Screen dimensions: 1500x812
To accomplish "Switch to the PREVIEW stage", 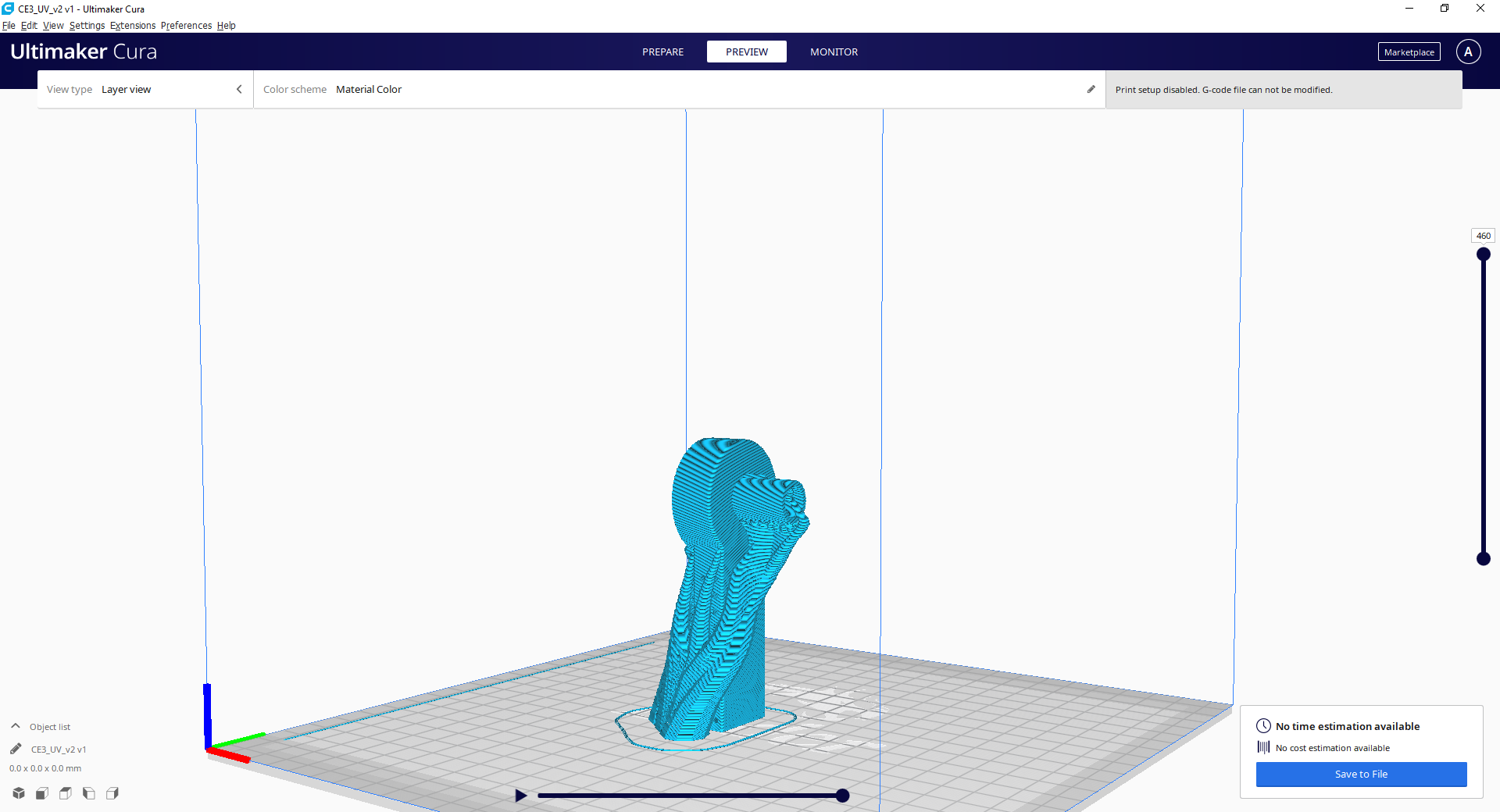I will (x=747, y=52).
